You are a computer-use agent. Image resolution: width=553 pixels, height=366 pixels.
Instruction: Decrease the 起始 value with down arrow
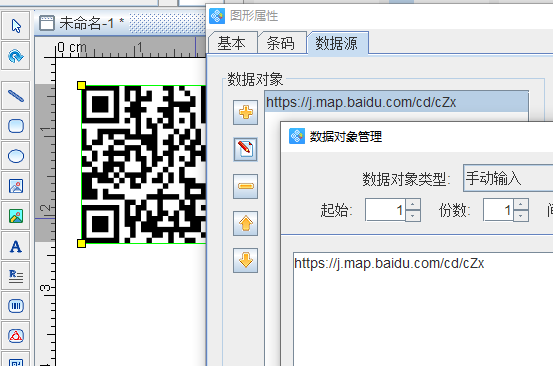[x=413, y=216]
